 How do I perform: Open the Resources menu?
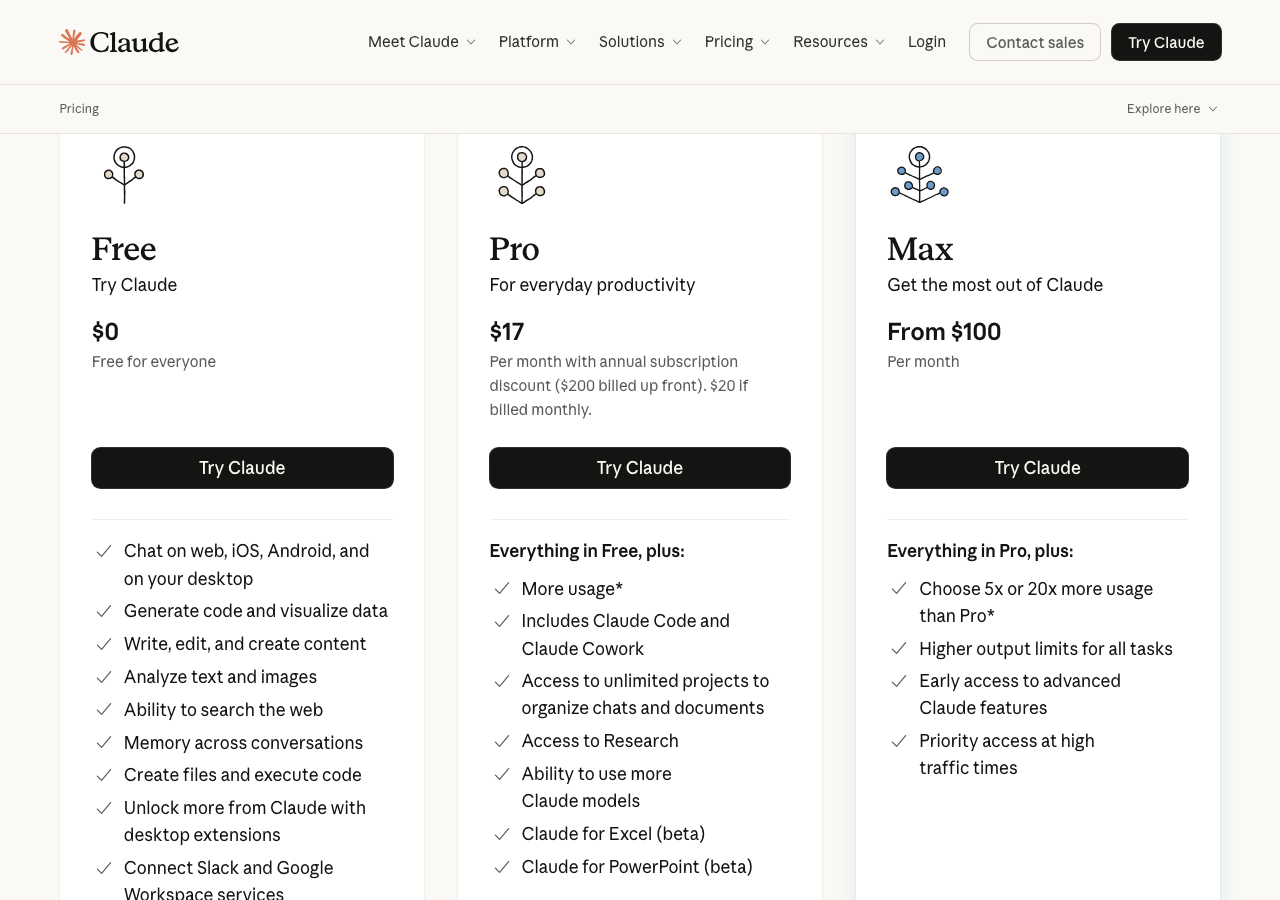838,42
